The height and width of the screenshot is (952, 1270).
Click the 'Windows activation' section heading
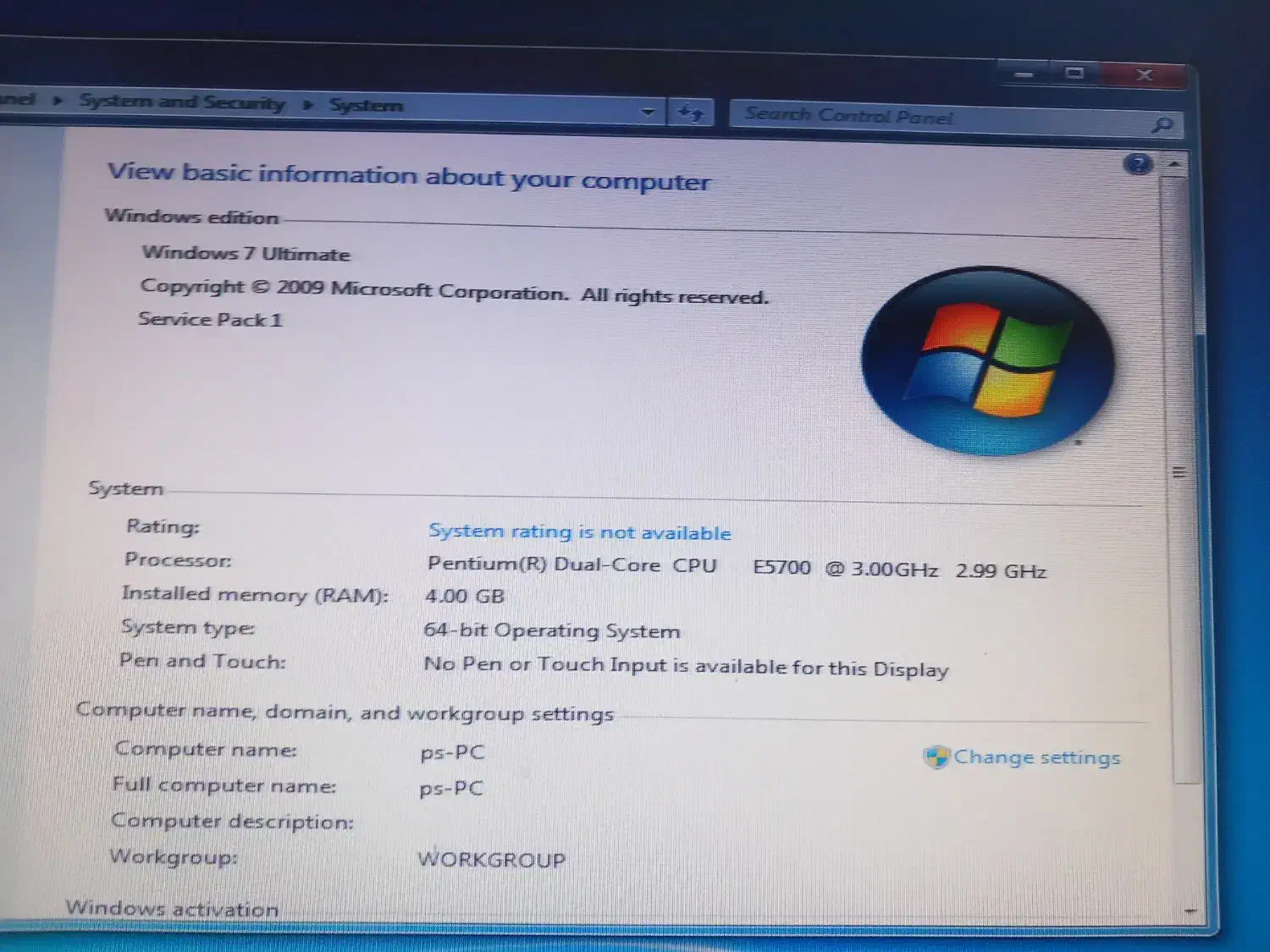pyautogui.click(x=172, y=908)
